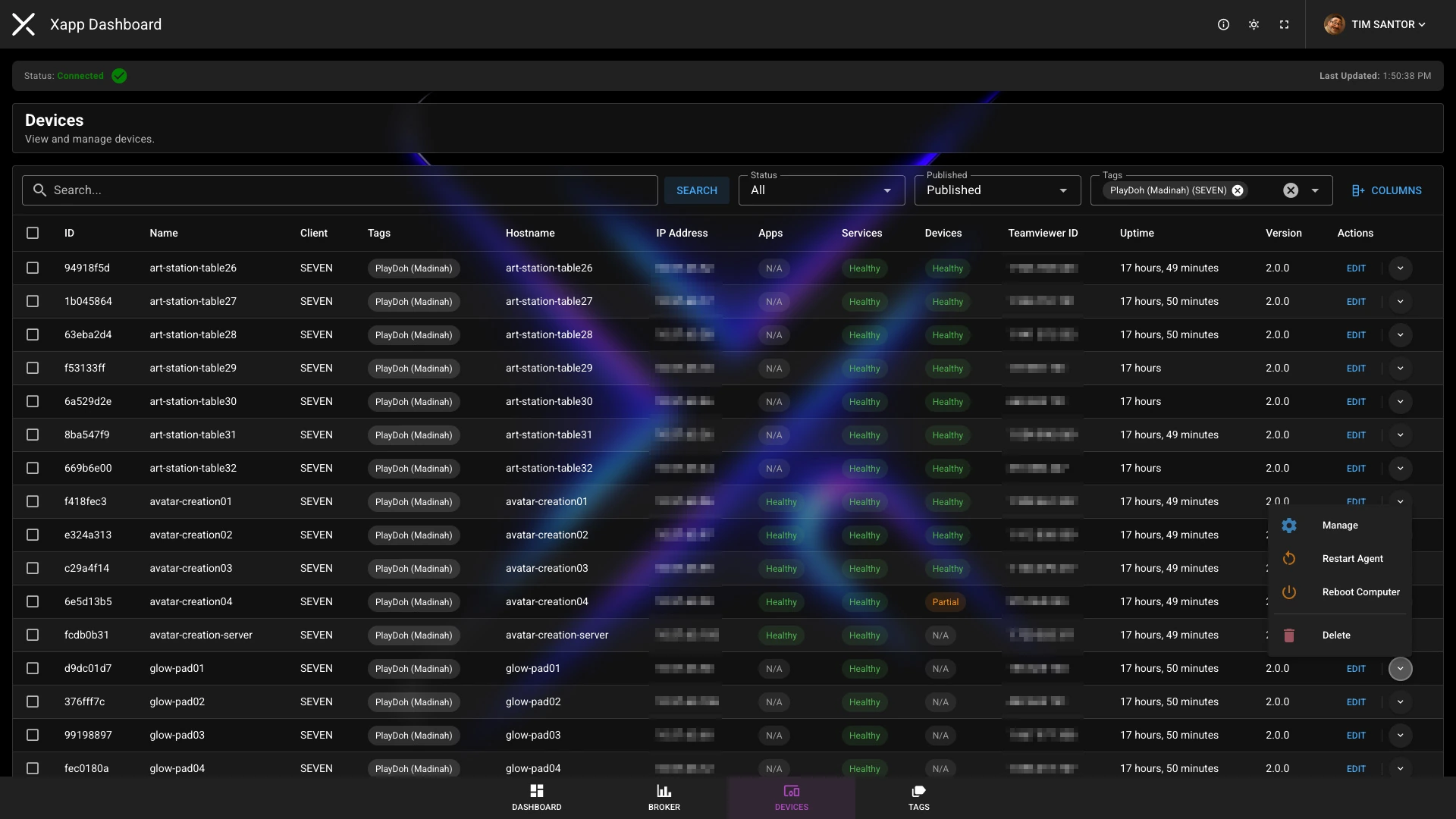The width and height of the screenshot is (1456, 819).
Task: Open the COLUMNS chooser
Action: click(x=1386, y=190)
